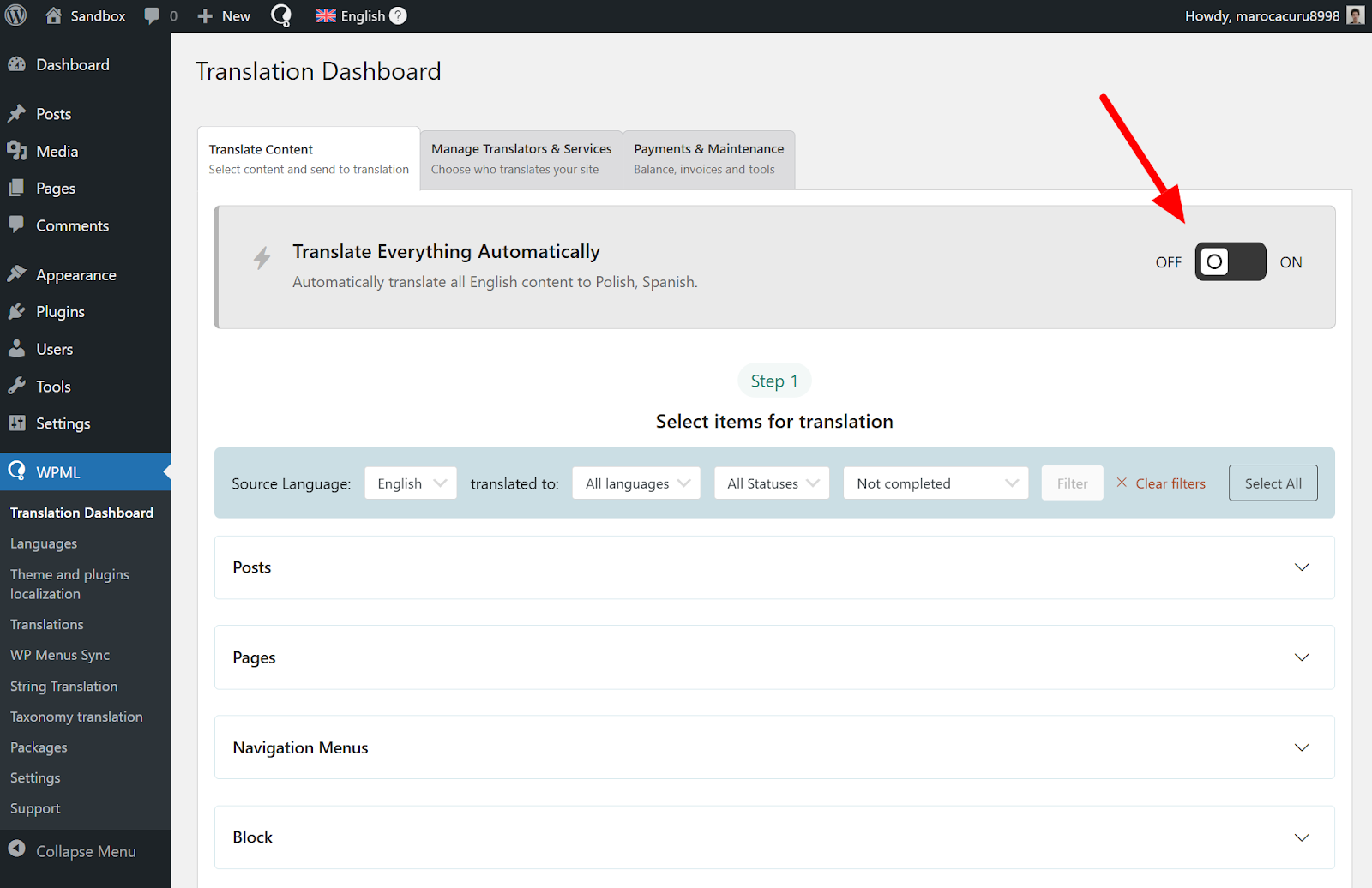
Task: Open Translations submenu item
Action: click(47, 625)
